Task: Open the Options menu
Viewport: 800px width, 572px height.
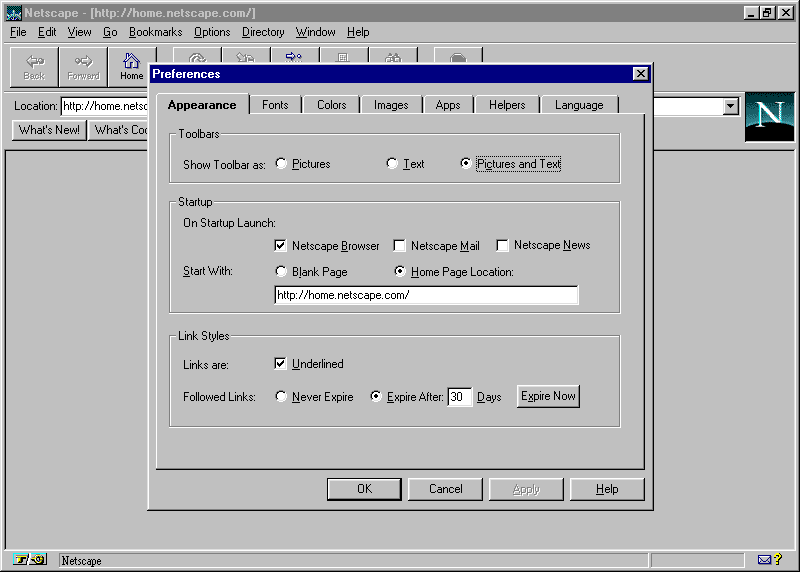Action: tap(212, 32)
